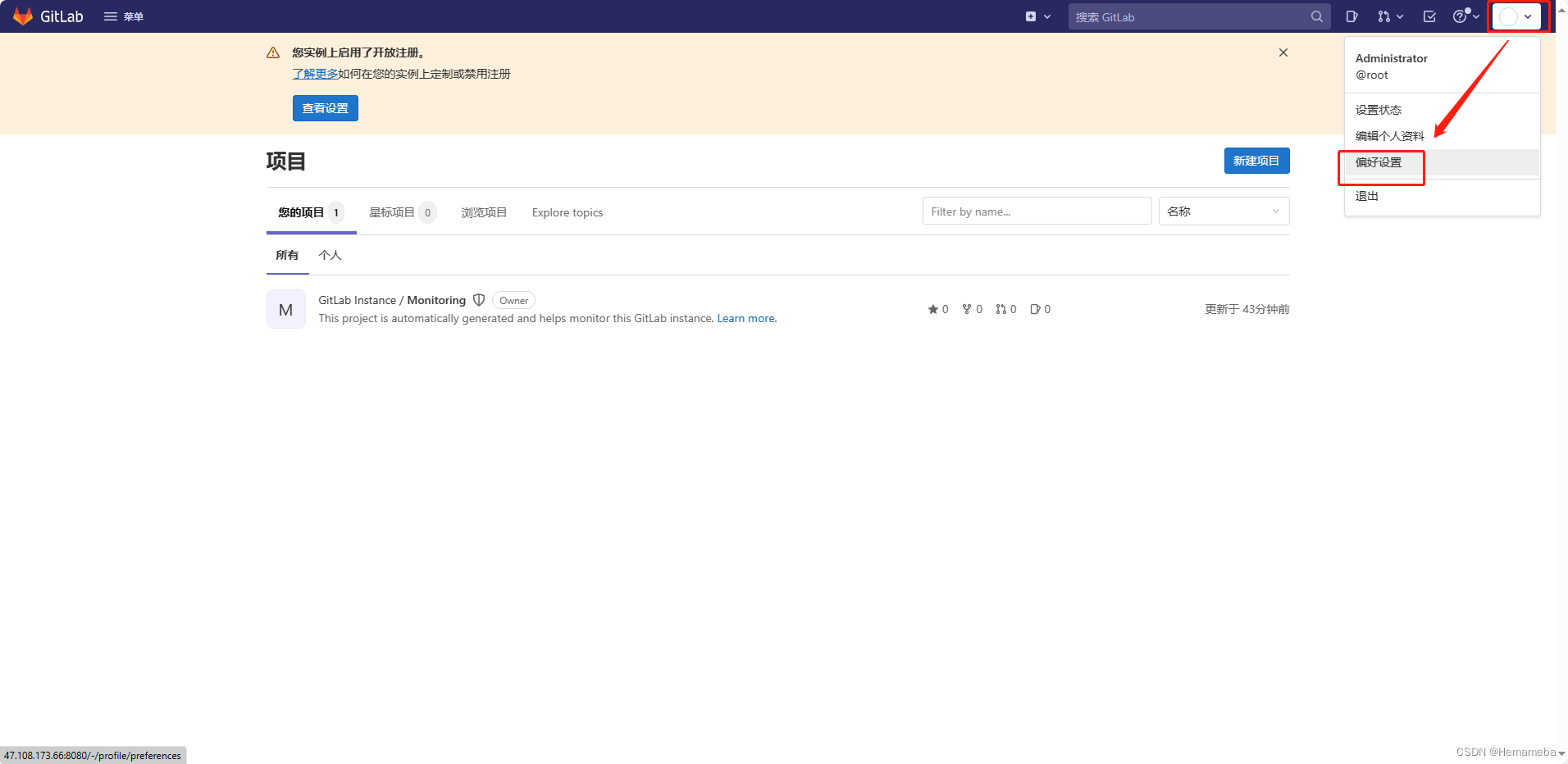Click the search magnifier icon
Viewport: 1568px width, 764px height.
pyautogui.click(x=1316, y=16)
